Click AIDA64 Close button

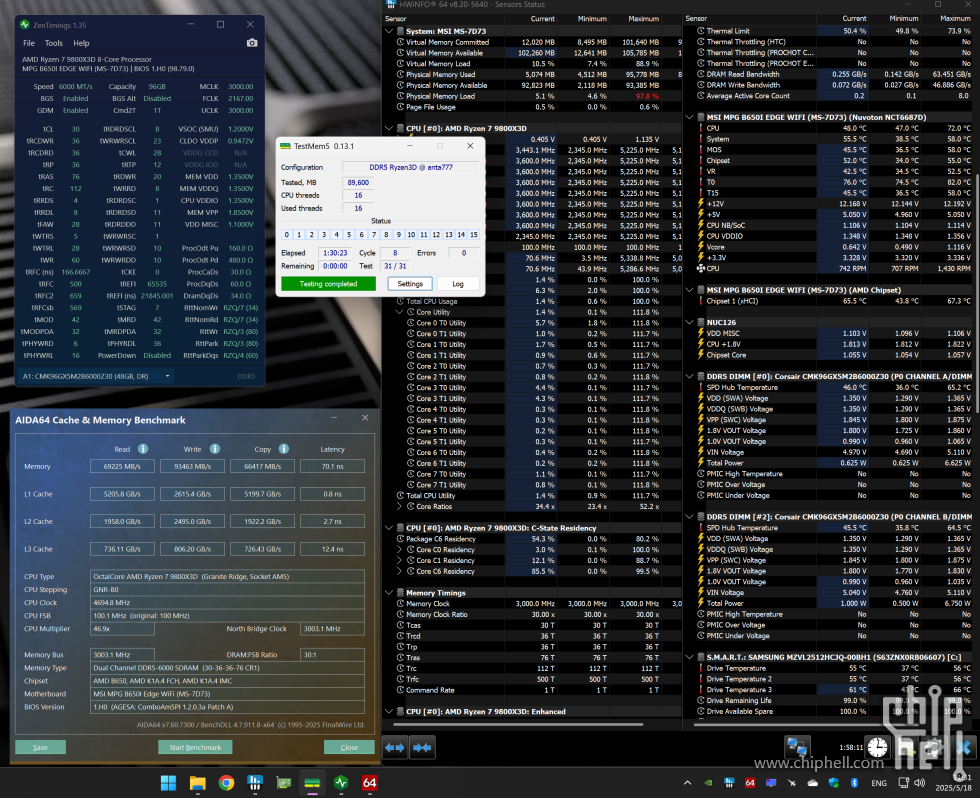pyautogui.click(x=349, y=747)
